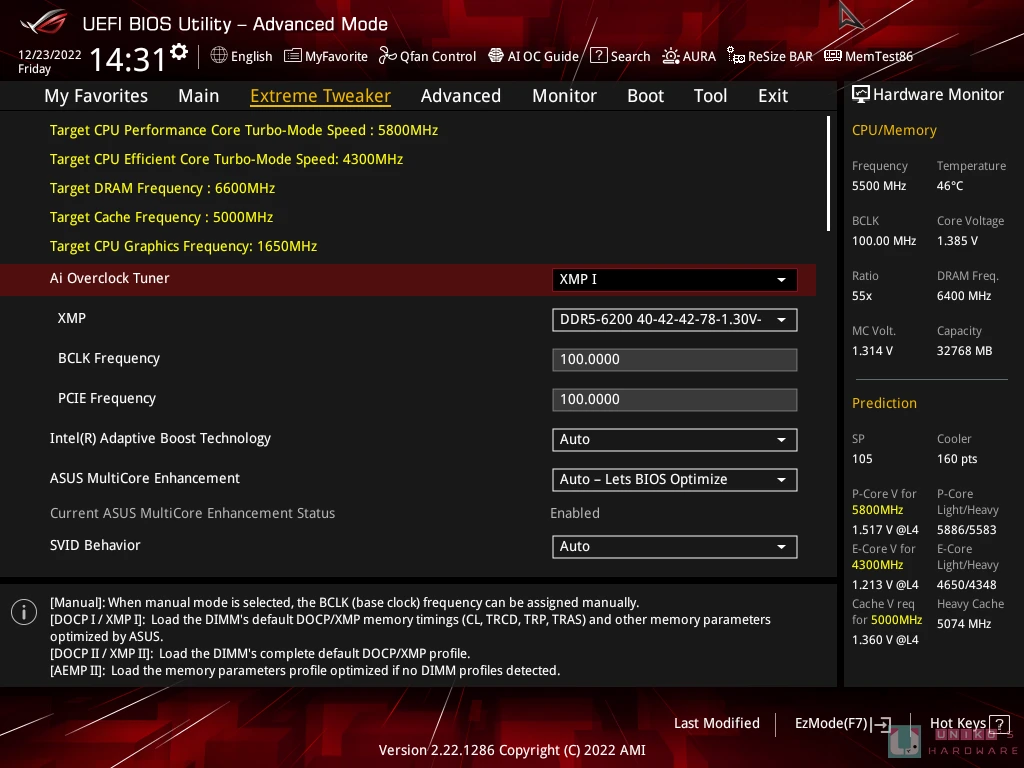Image resolution: width=1024 pixels, height=768 pixels.
Task: Click the settings list scrollbar
Action: pyautogui.click(x=828, y=174)
